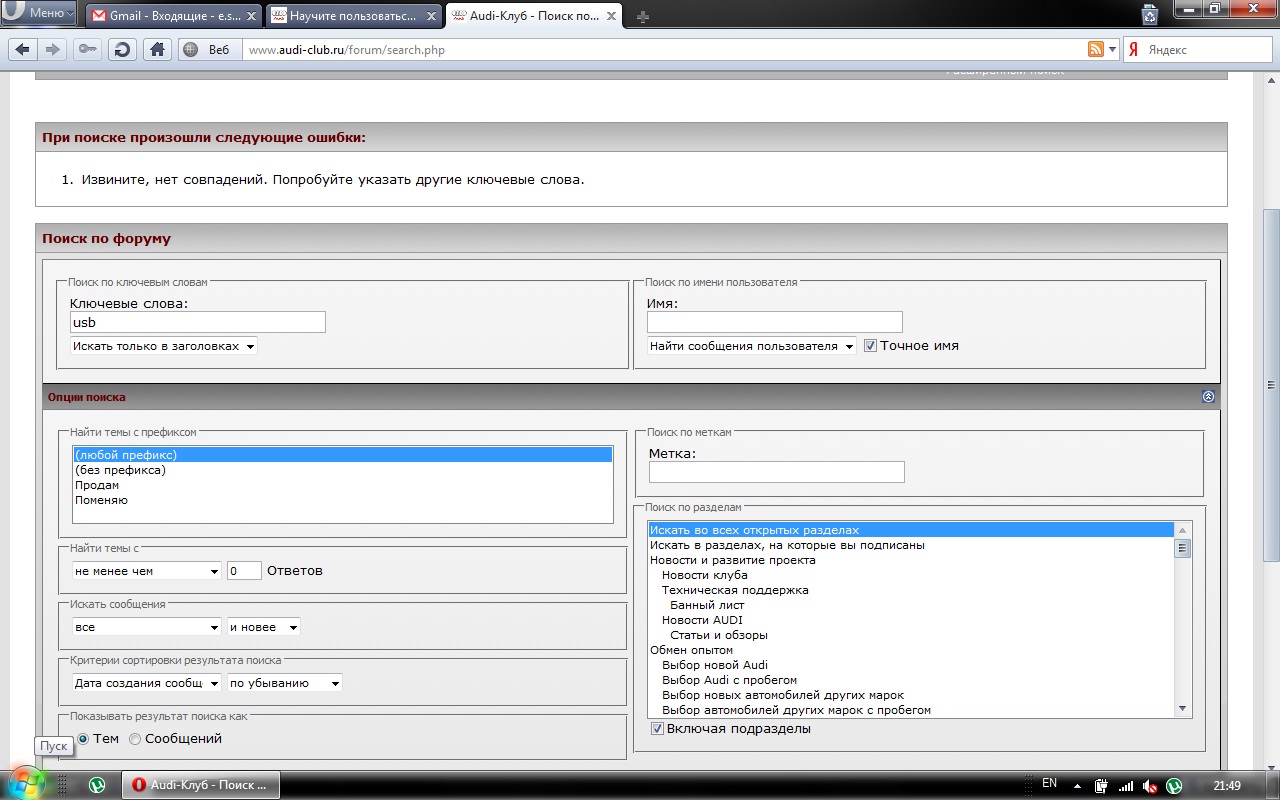Viewport: 1280px width, 800px height.
Task: Select the "Сообщений" radio button
Action: tap(135, 739)
